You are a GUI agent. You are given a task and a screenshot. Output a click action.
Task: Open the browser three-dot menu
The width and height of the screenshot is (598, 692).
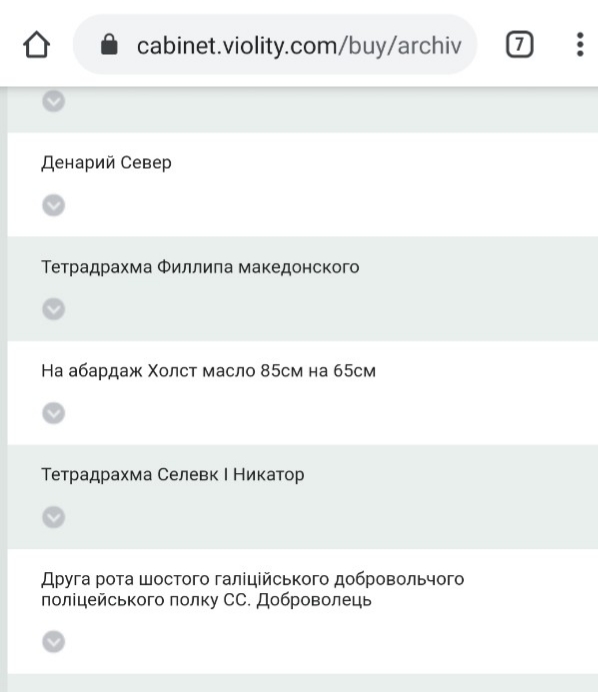pos(580,44)
